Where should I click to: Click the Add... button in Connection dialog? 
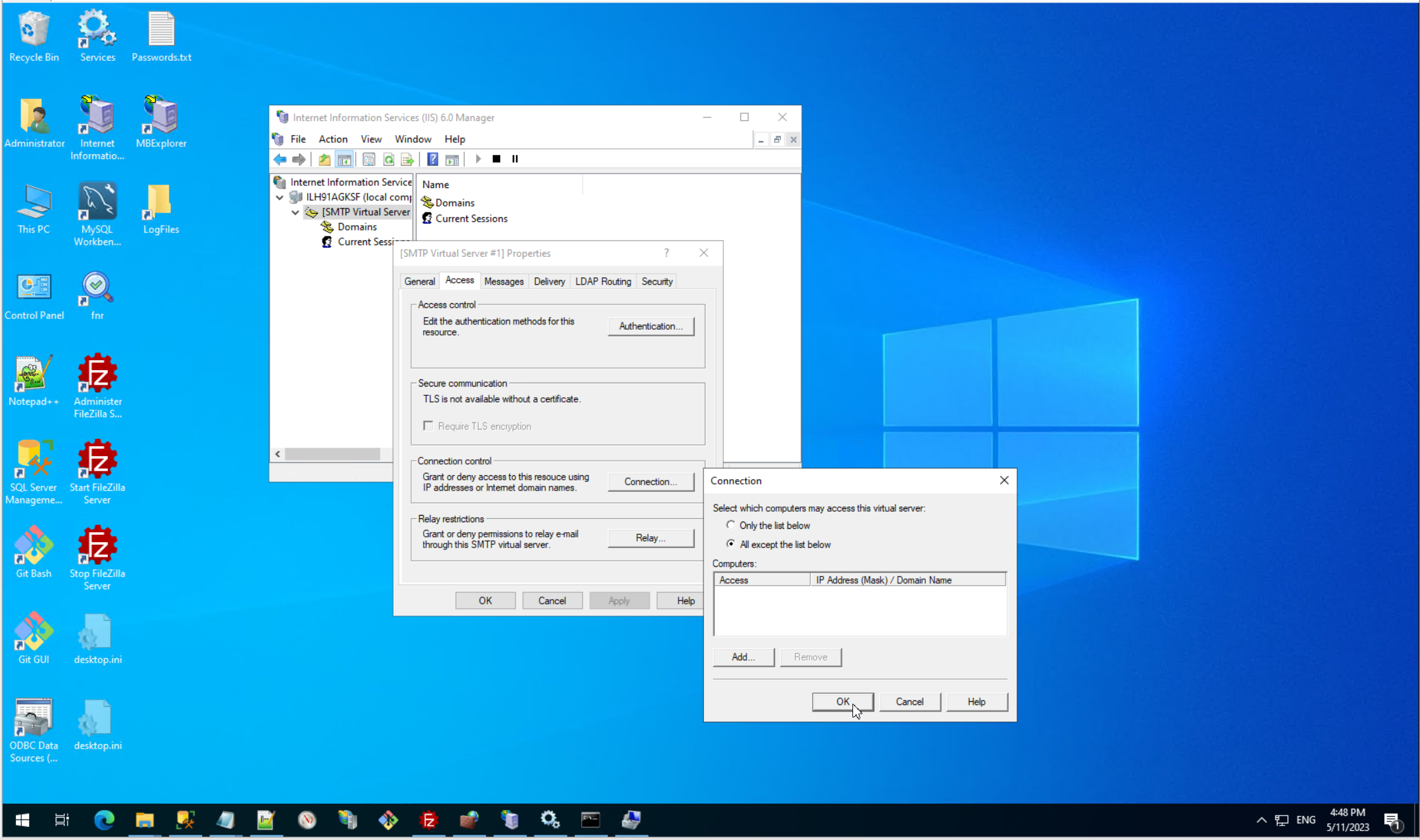743,657
